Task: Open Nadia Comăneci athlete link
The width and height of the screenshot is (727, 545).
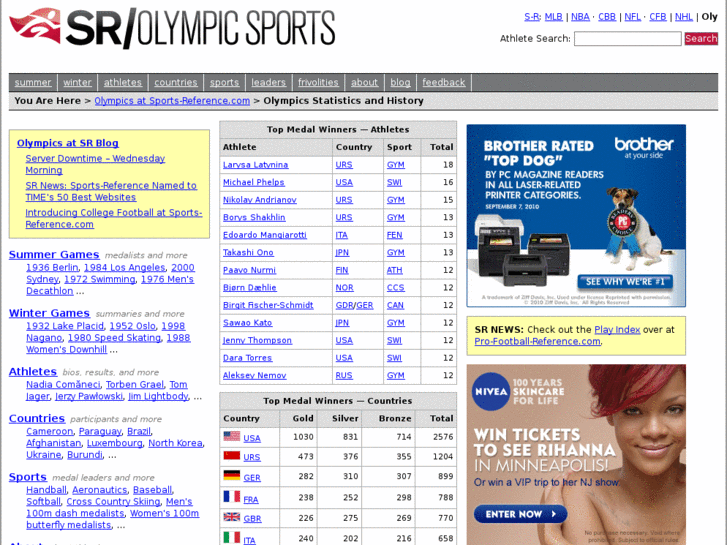Action: 63,385
